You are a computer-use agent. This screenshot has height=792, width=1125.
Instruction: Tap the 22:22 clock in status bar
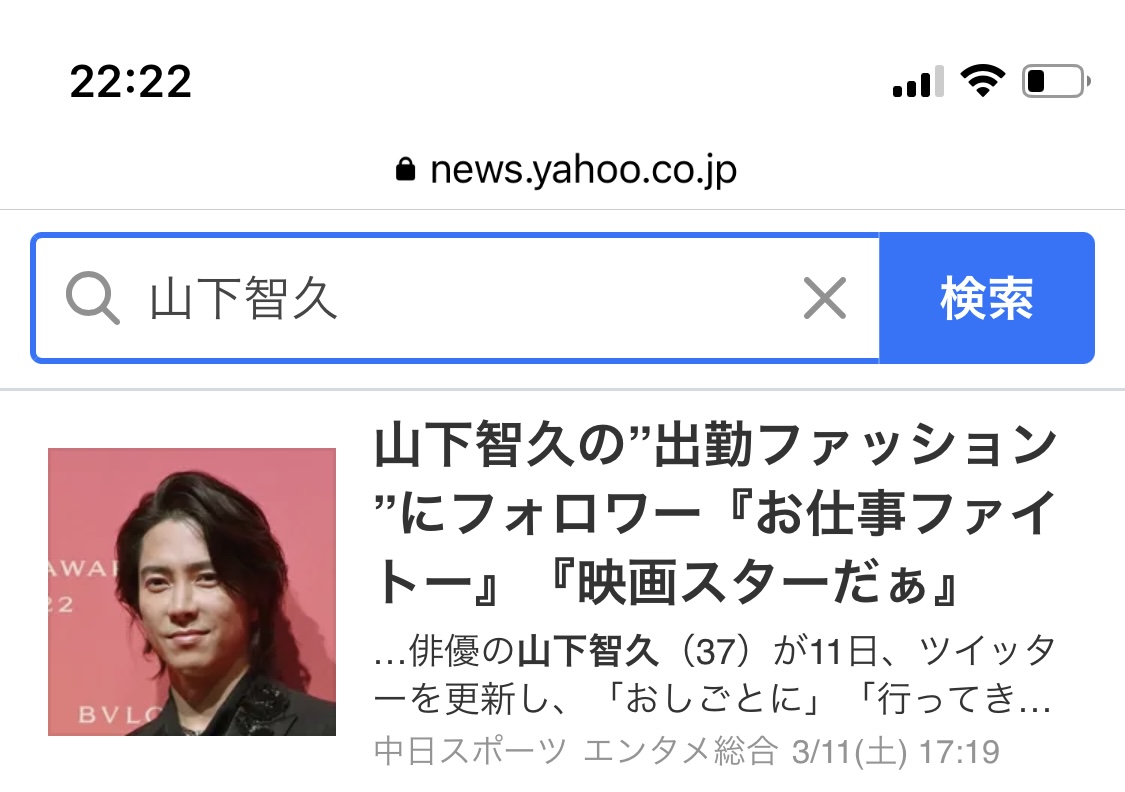(x=131, y=81)
